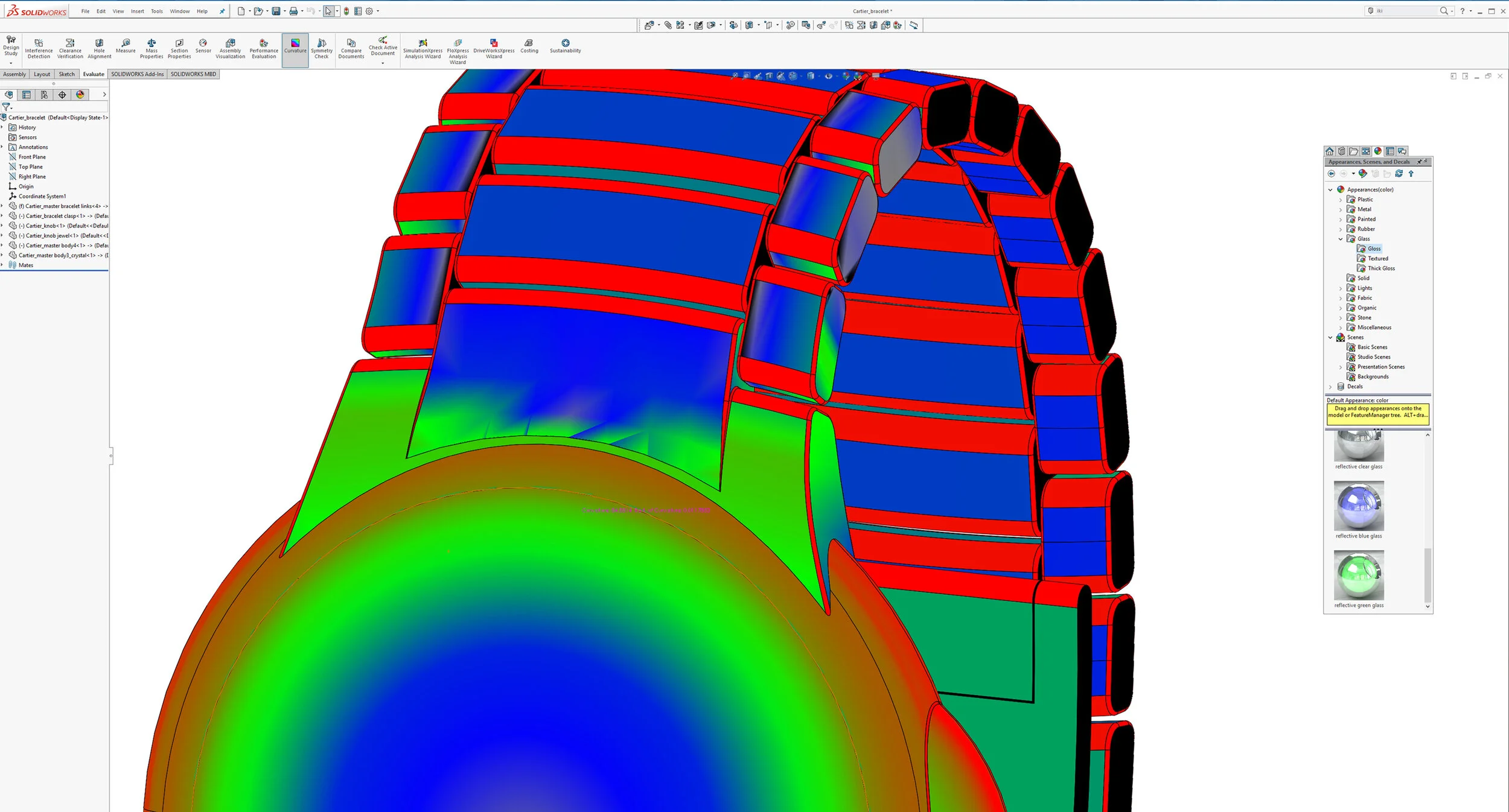Select the Textured glass folder

pos(1373,258)
